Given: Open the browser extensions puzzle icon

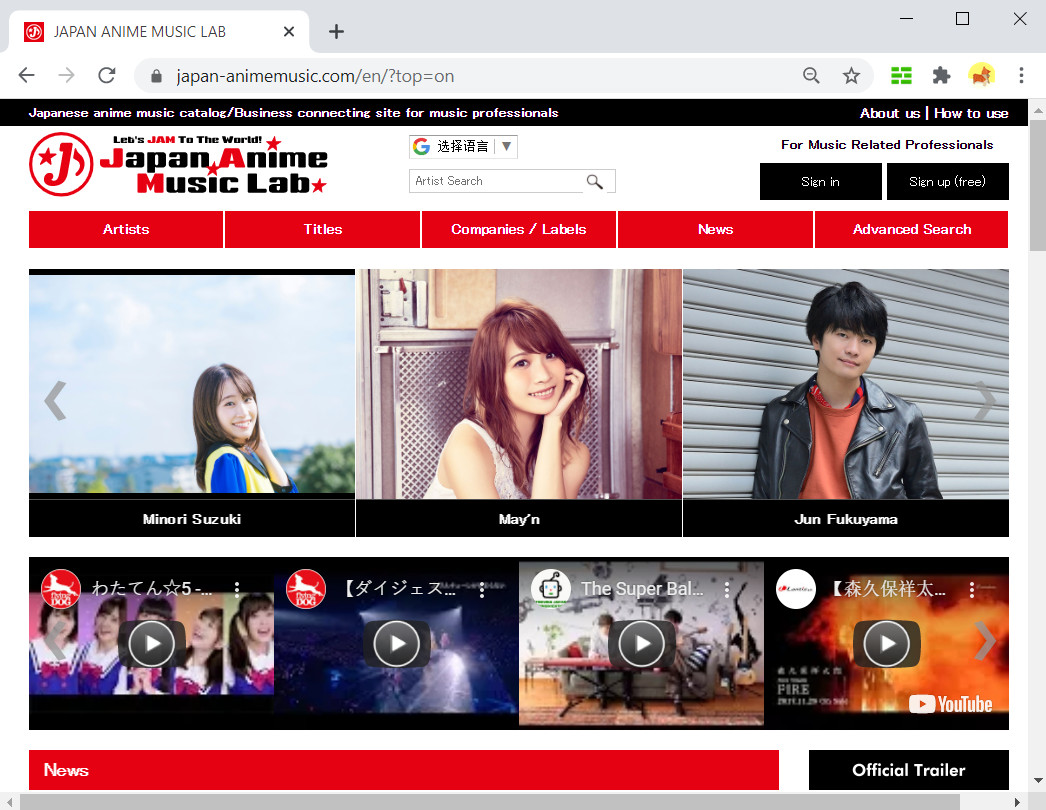Looking at the screenshot, I should click(941, 75).
